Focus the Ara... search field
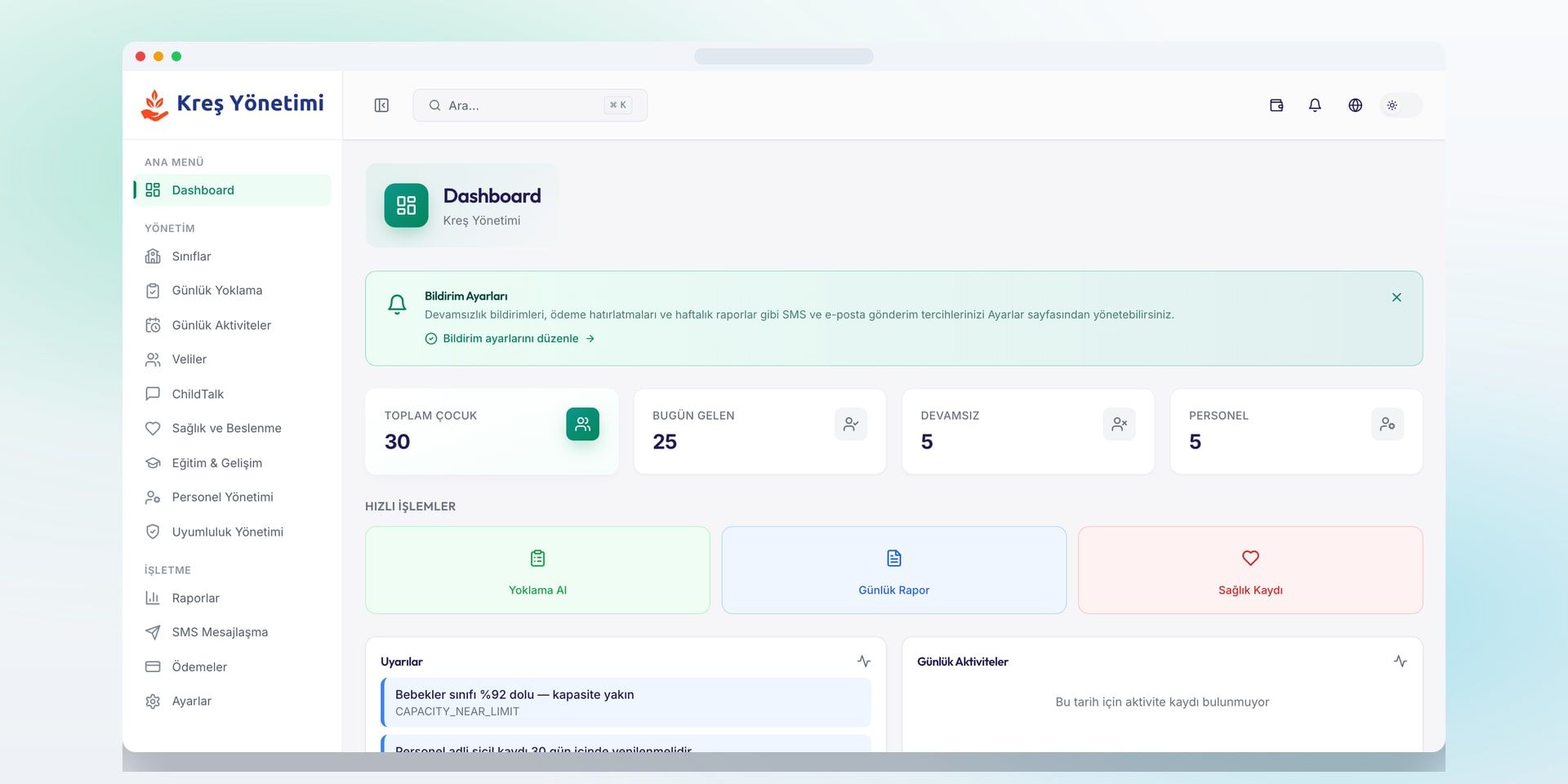 [x=530, y=105]
